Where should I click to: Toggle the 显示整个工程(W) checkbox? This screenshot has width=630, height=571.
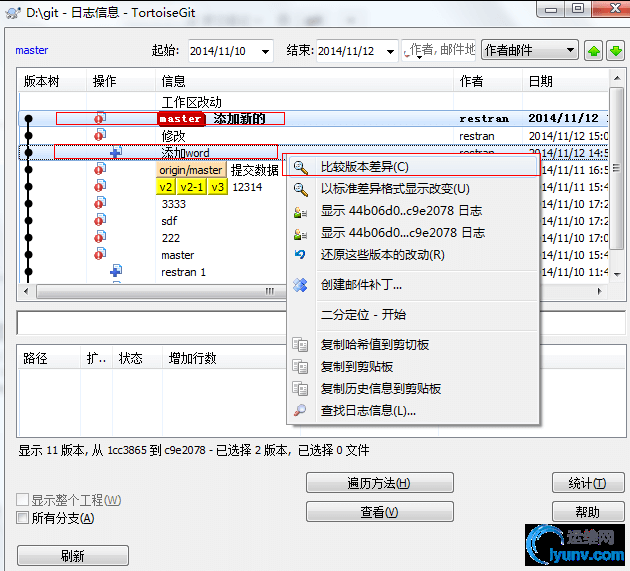22,500
